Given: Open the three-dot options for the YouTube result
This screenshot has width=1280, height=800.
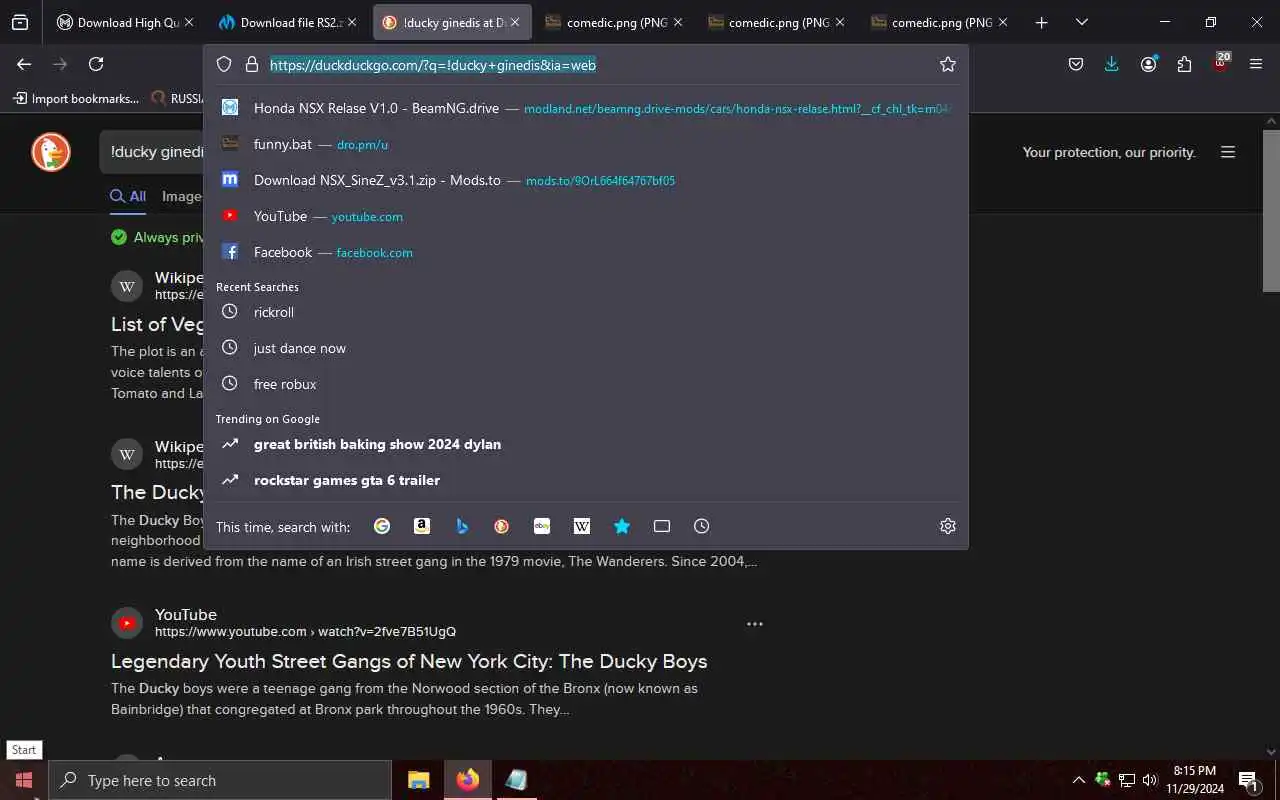Looking at the screenshot, I should tap(755, 624).
